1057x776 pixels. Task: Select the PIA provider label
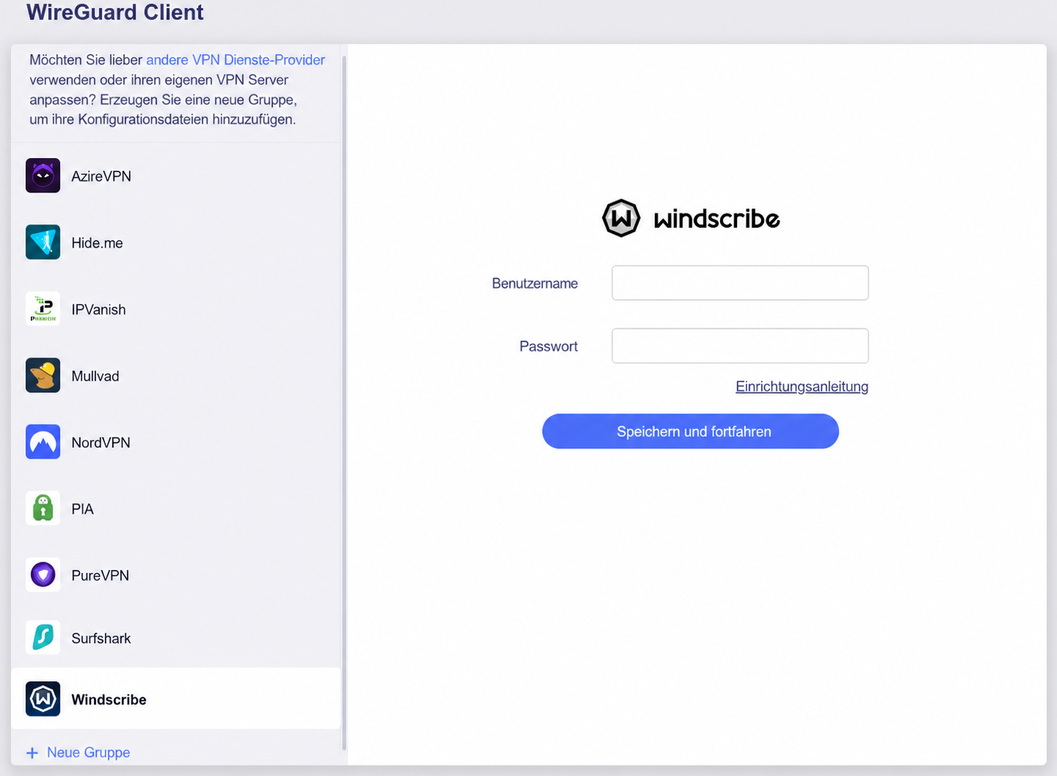pyautogui.click(x=82, y=509)
